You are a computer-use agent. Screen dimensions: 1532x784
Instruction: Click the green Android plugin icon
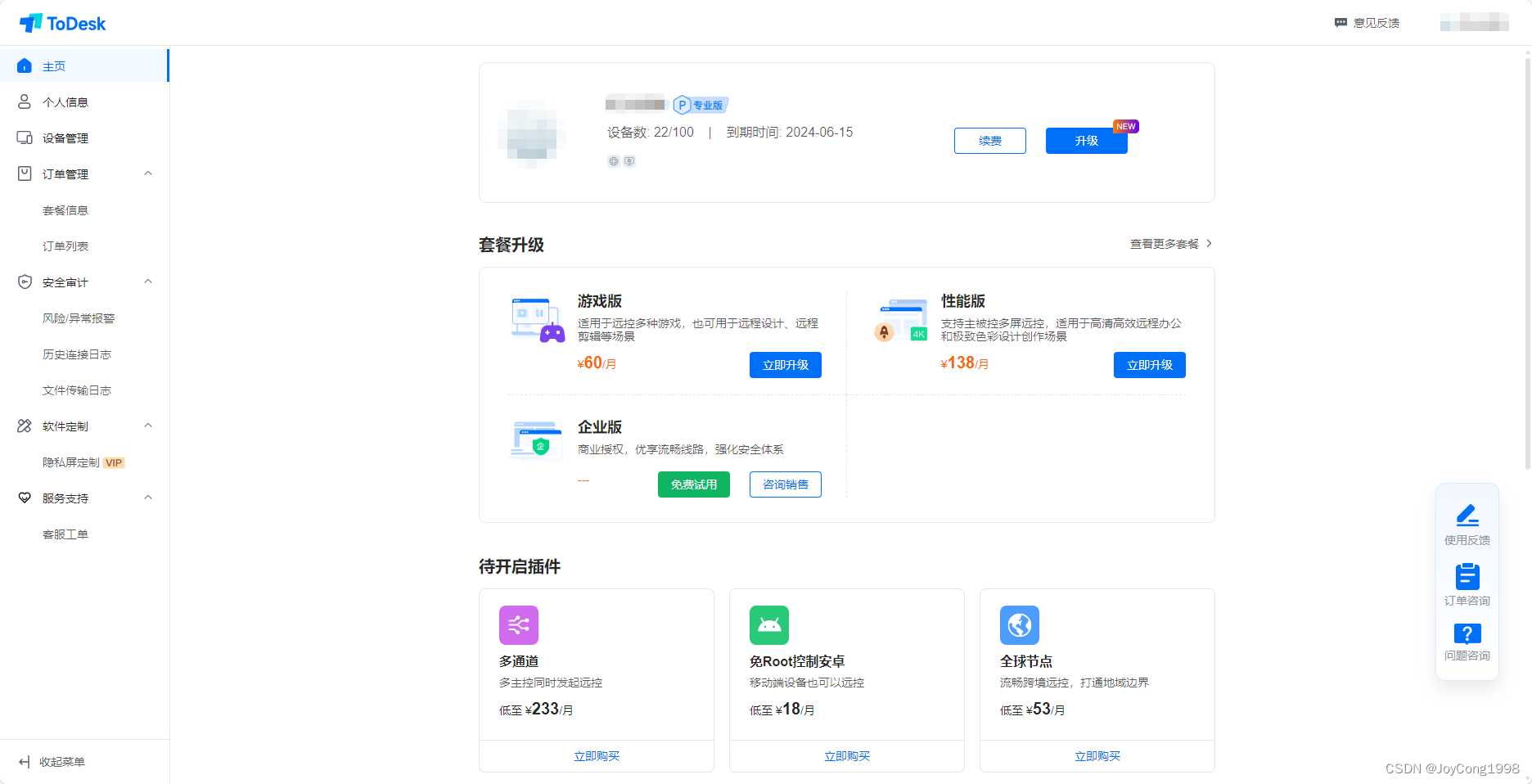(x=769, y=625)
